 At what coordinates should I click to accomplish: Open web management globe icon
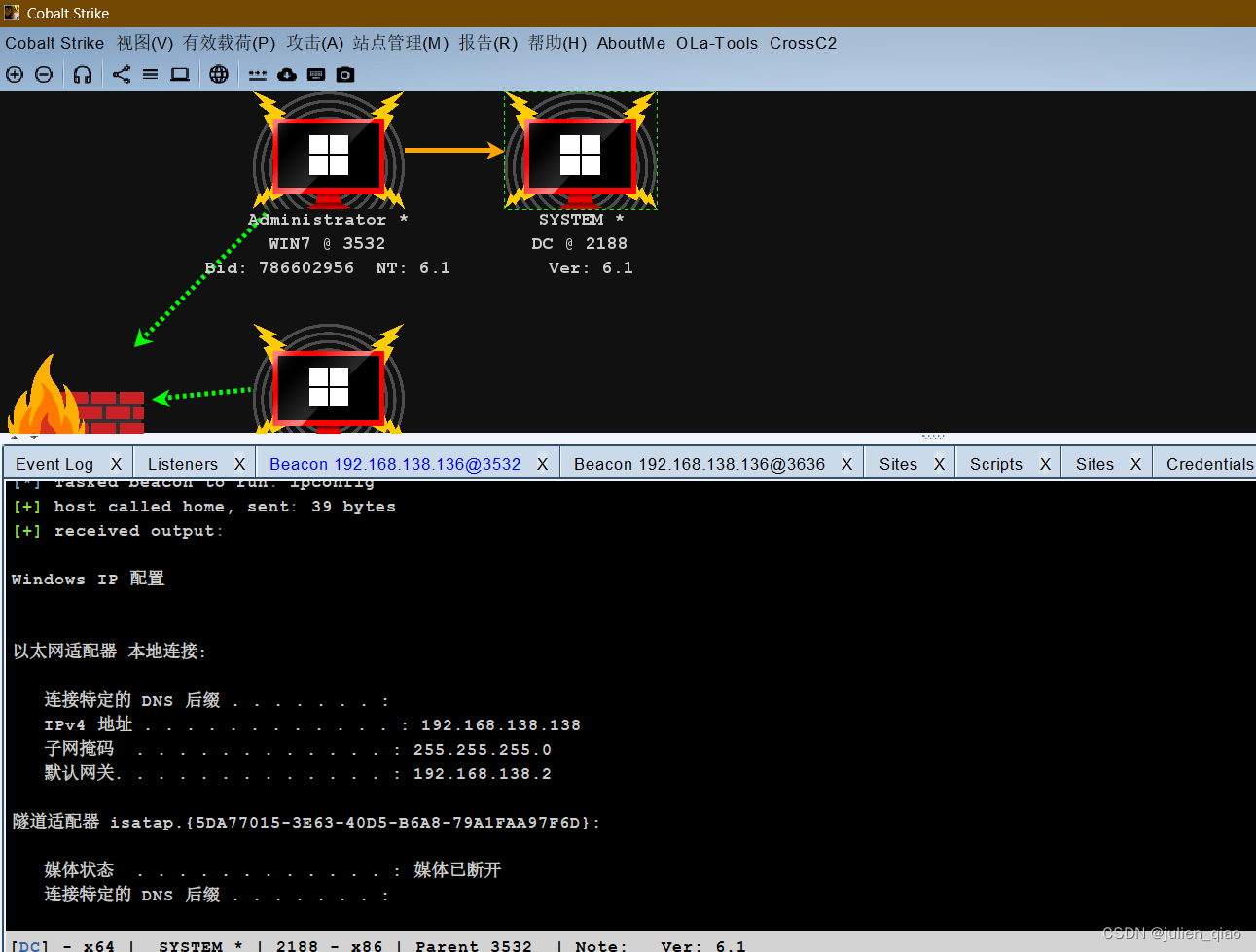[219, 75]
